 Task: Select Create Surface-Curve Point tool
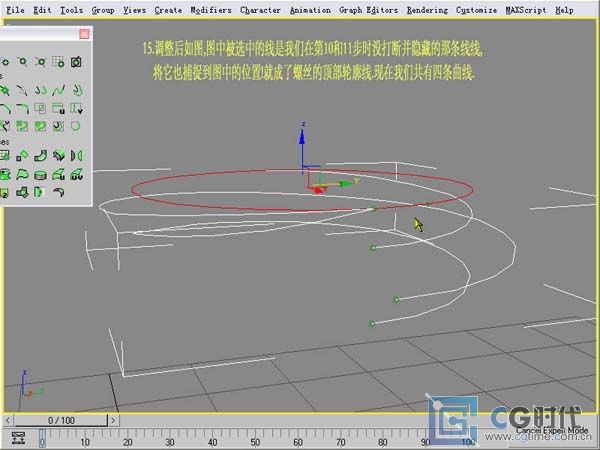click(76, 62)
